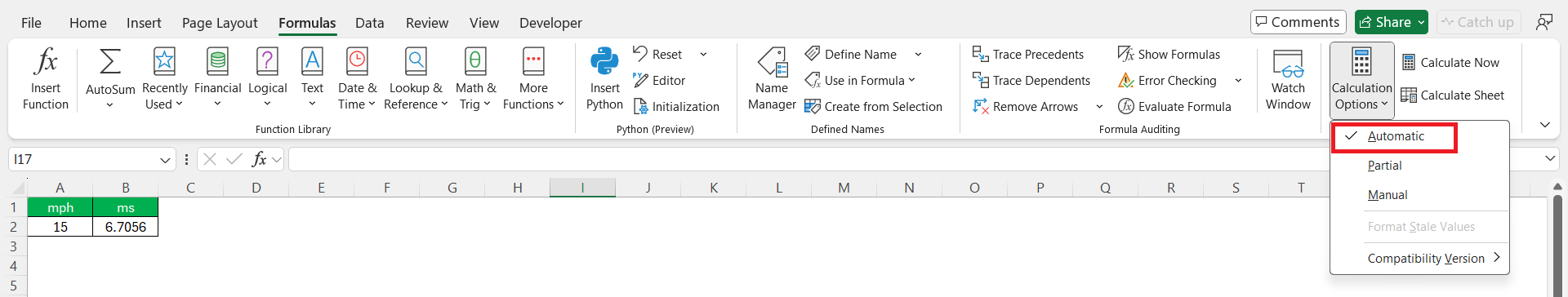The image size is (1568, 297).
Task: Click Create from Selection
Action: [x=873, y=107]
